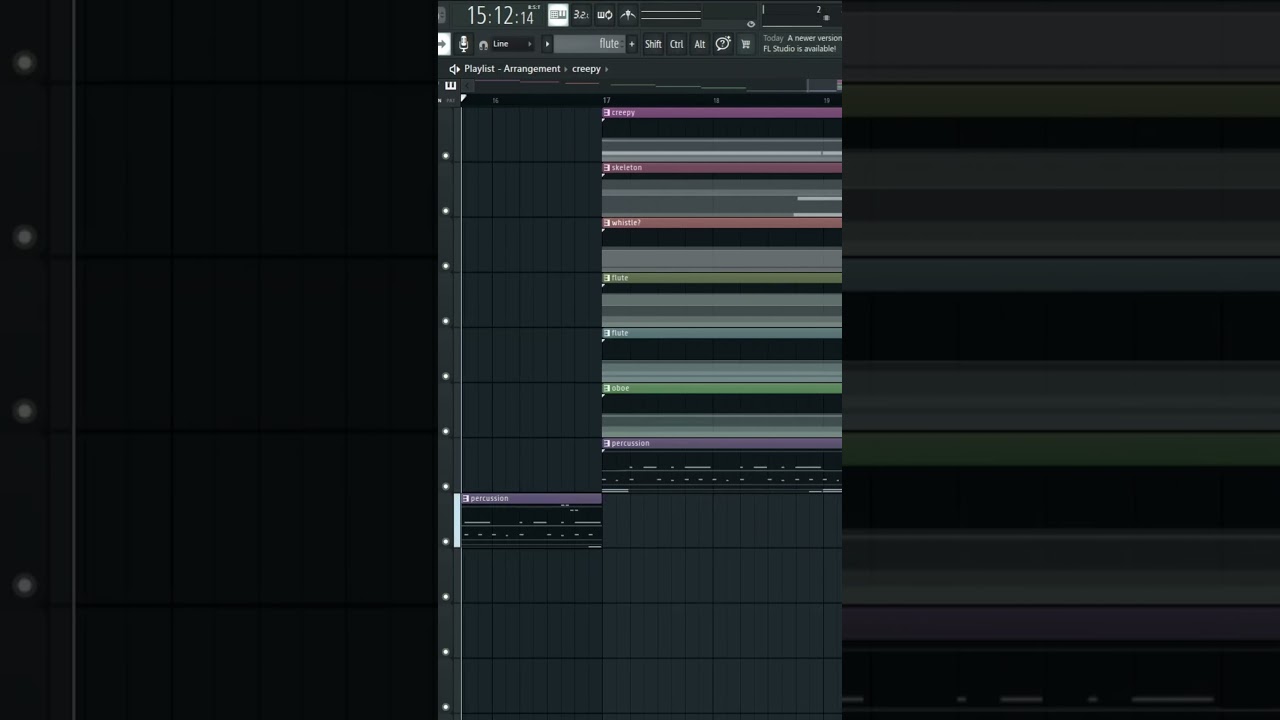Open the whistle? clip menu icon
The height and width of the screenshot is (720, 1280).
tap(607, 223)
